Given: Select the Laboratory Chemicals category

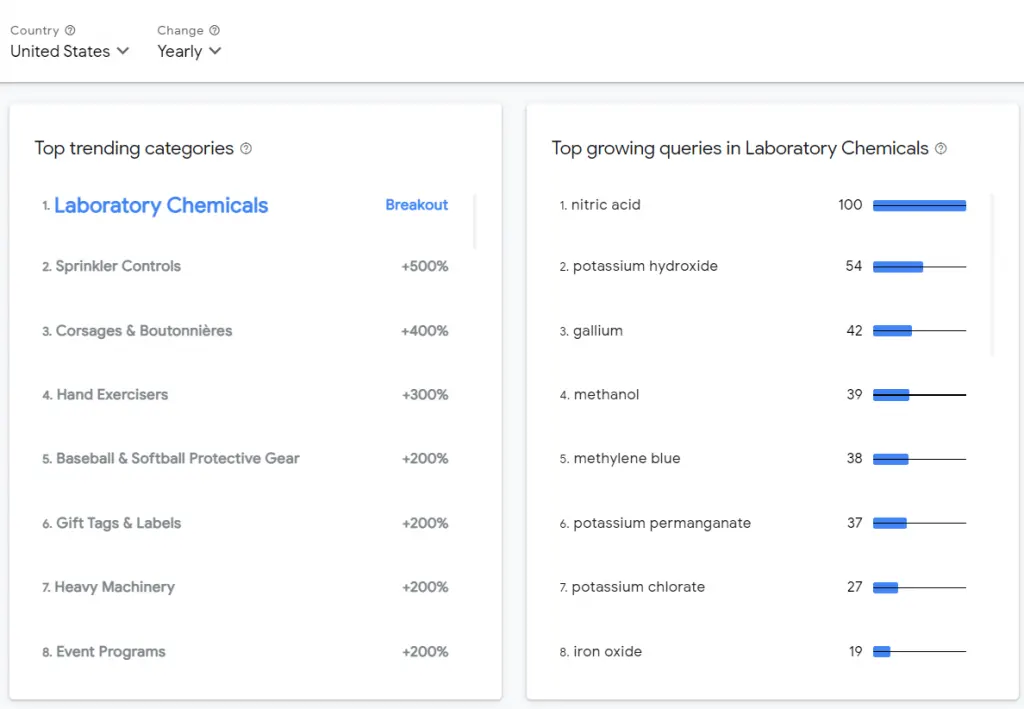Looking at the screenshot, I should [160, 205].
